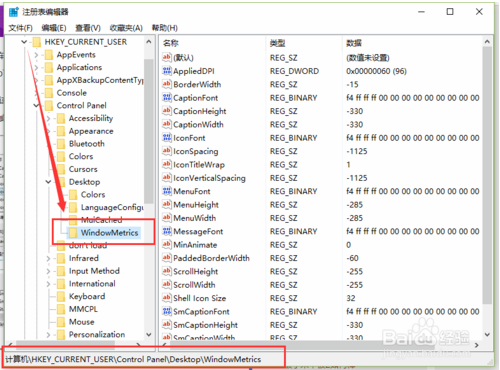Click the CaptionFont binary value icon
This screenshot has height=370, width=500.
point(167,97)
